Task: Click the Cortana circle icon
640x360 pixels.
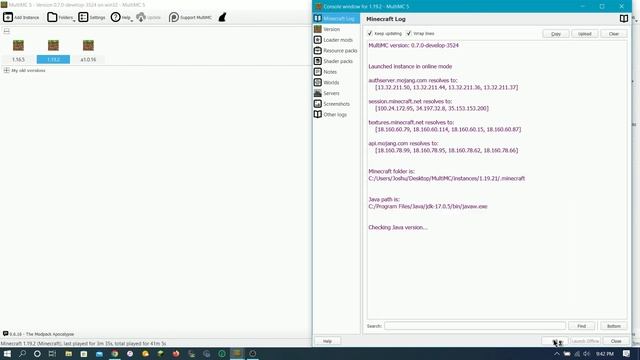Action: [x=37, y=353]
